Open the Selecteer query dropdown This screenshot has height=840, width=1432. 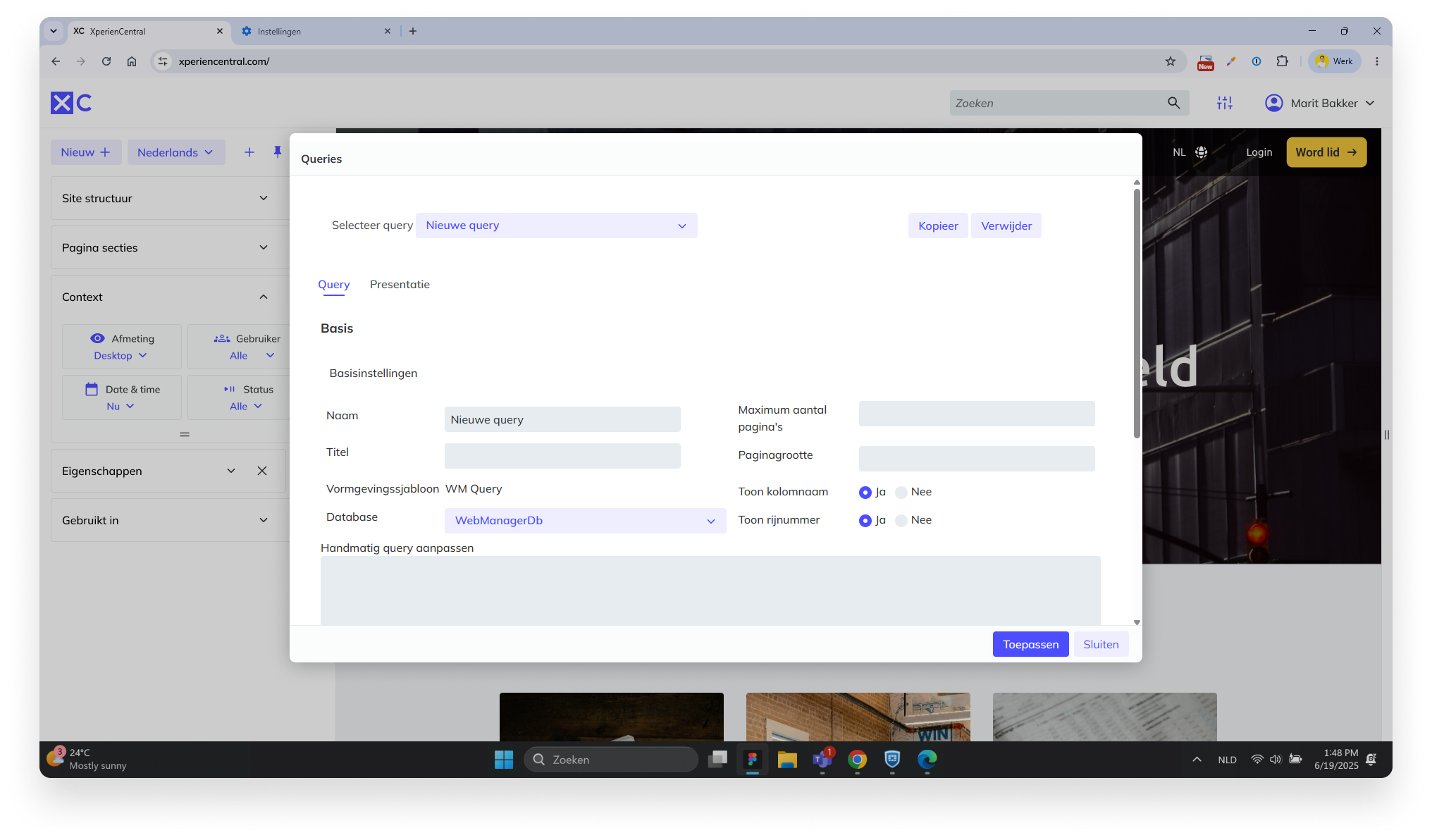point(557,226)
